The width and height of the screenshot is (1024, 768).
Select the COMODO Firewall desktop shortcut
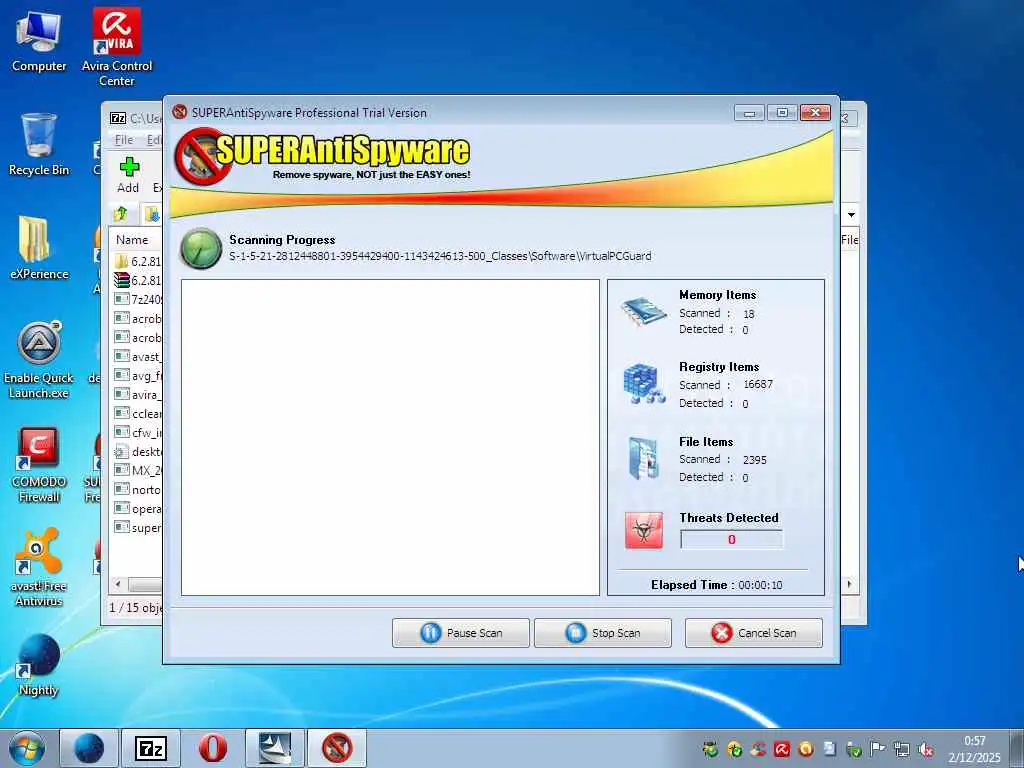39,465
